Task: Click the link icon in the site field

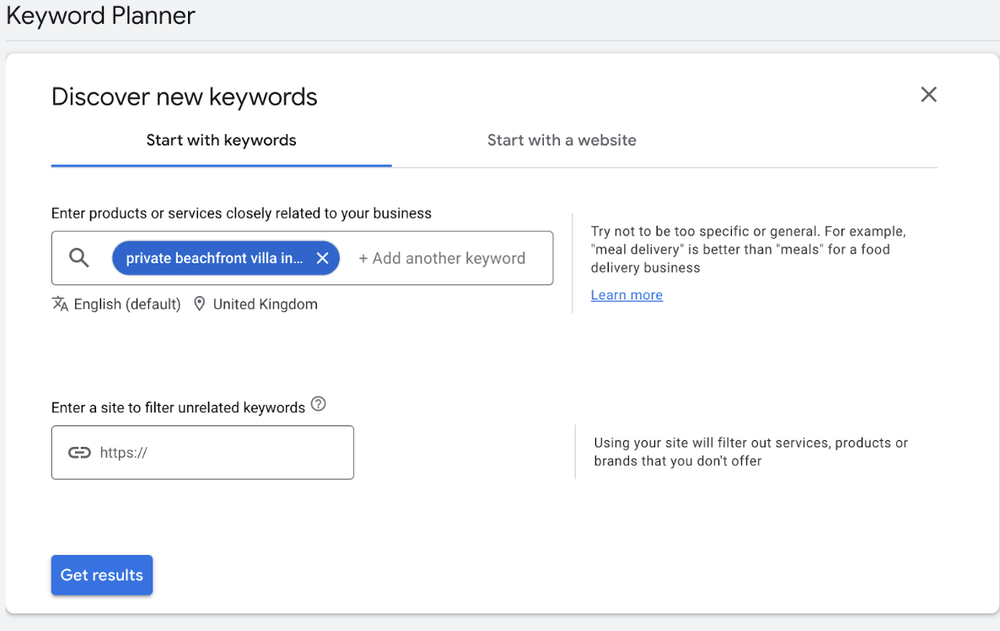Action: (x=80, y=452)
